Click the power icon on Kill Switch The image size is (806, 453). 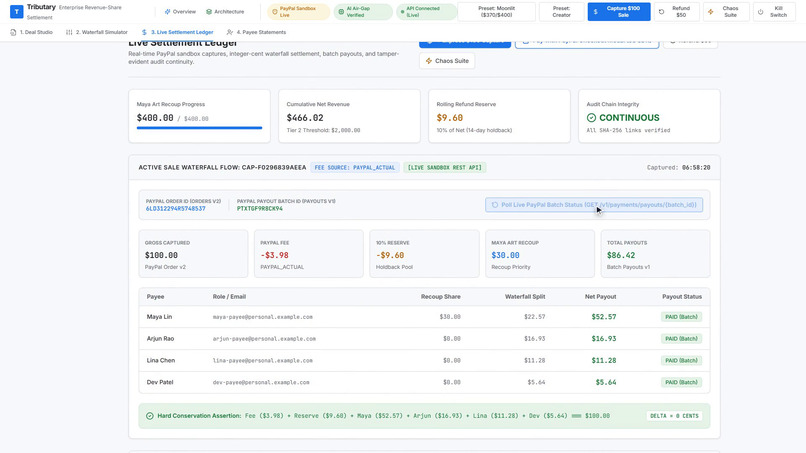click(761, 11)
